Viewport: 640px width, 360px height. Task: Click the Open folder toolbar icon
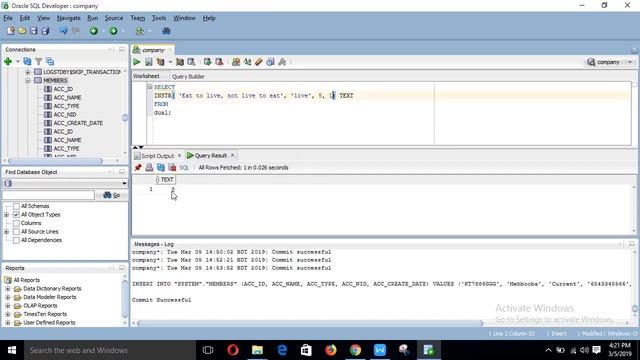(22, 31)
